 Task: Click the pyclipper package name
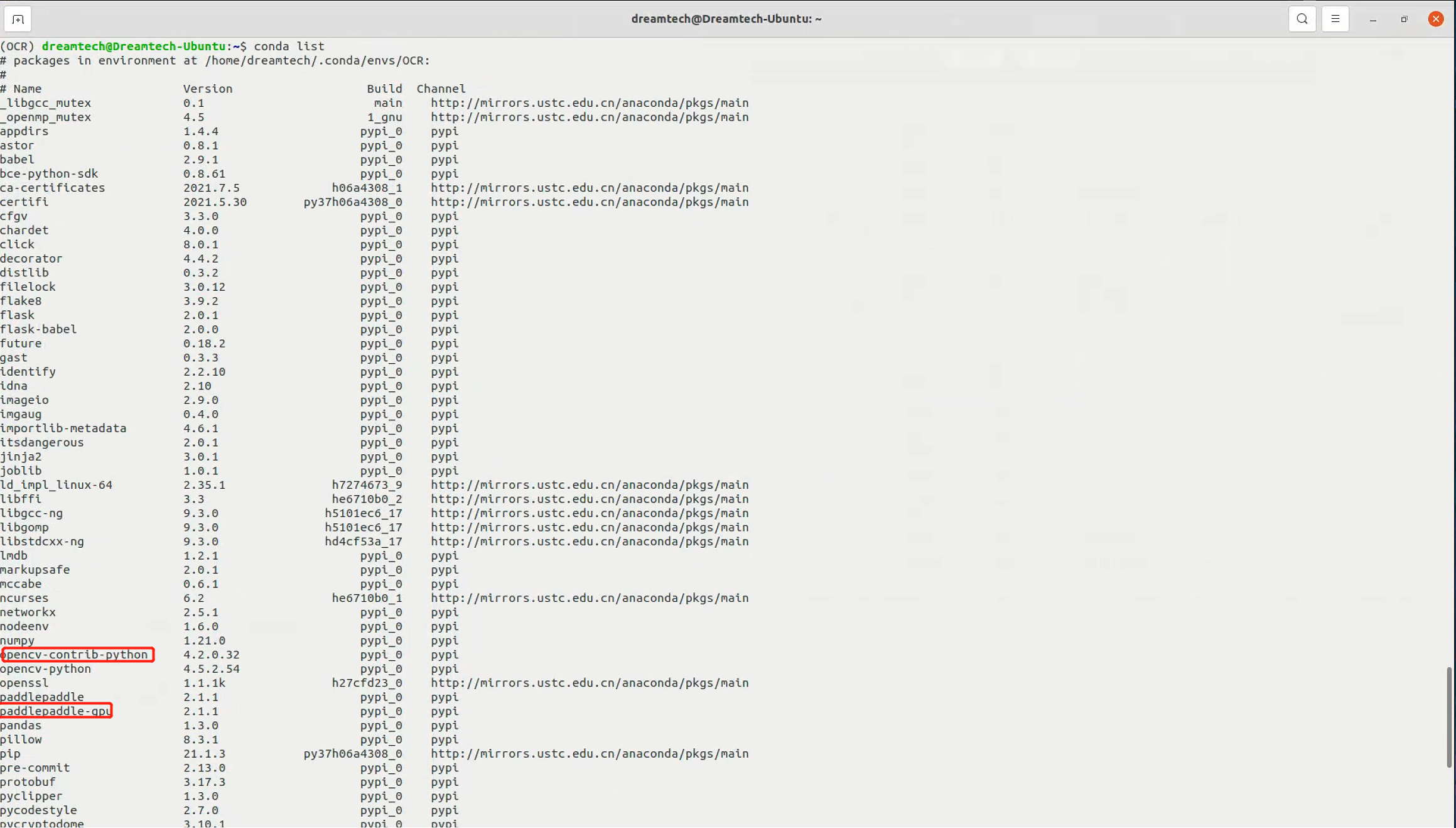pos(31,797)
